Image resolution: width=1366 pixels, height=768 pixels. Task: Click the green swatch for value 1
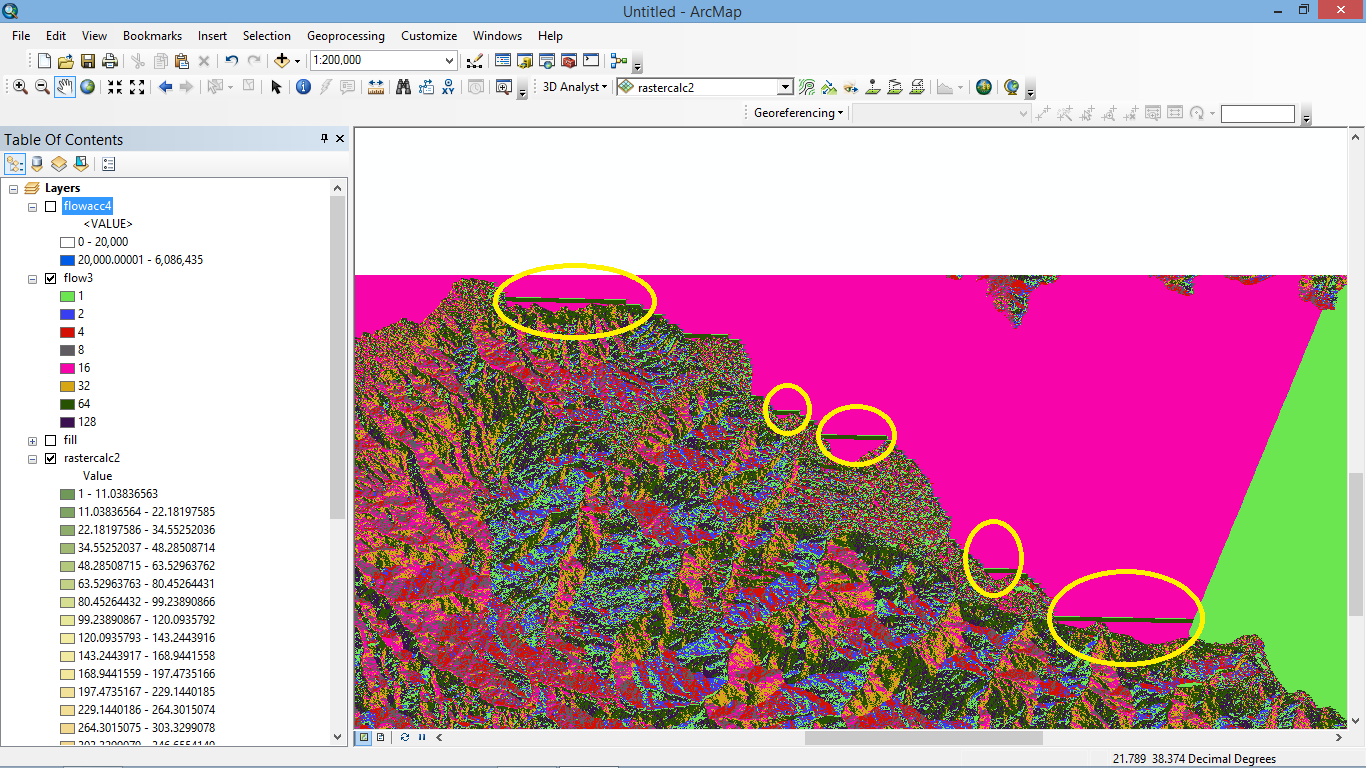(67, 297)
